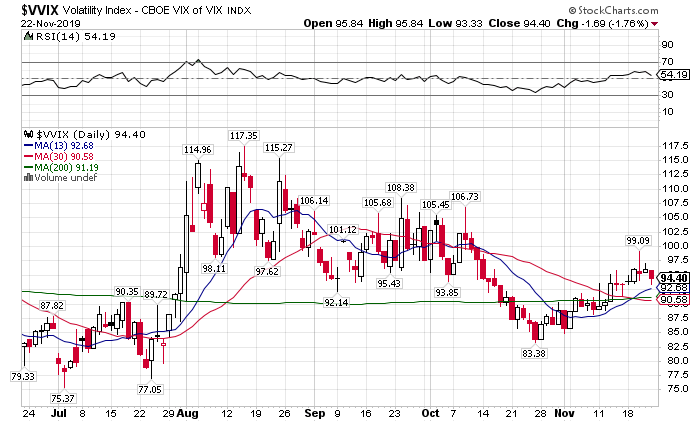The image size is (698, 424).
Task: Click the 77.05 low annotation
Action: click(x=150, y=389)
